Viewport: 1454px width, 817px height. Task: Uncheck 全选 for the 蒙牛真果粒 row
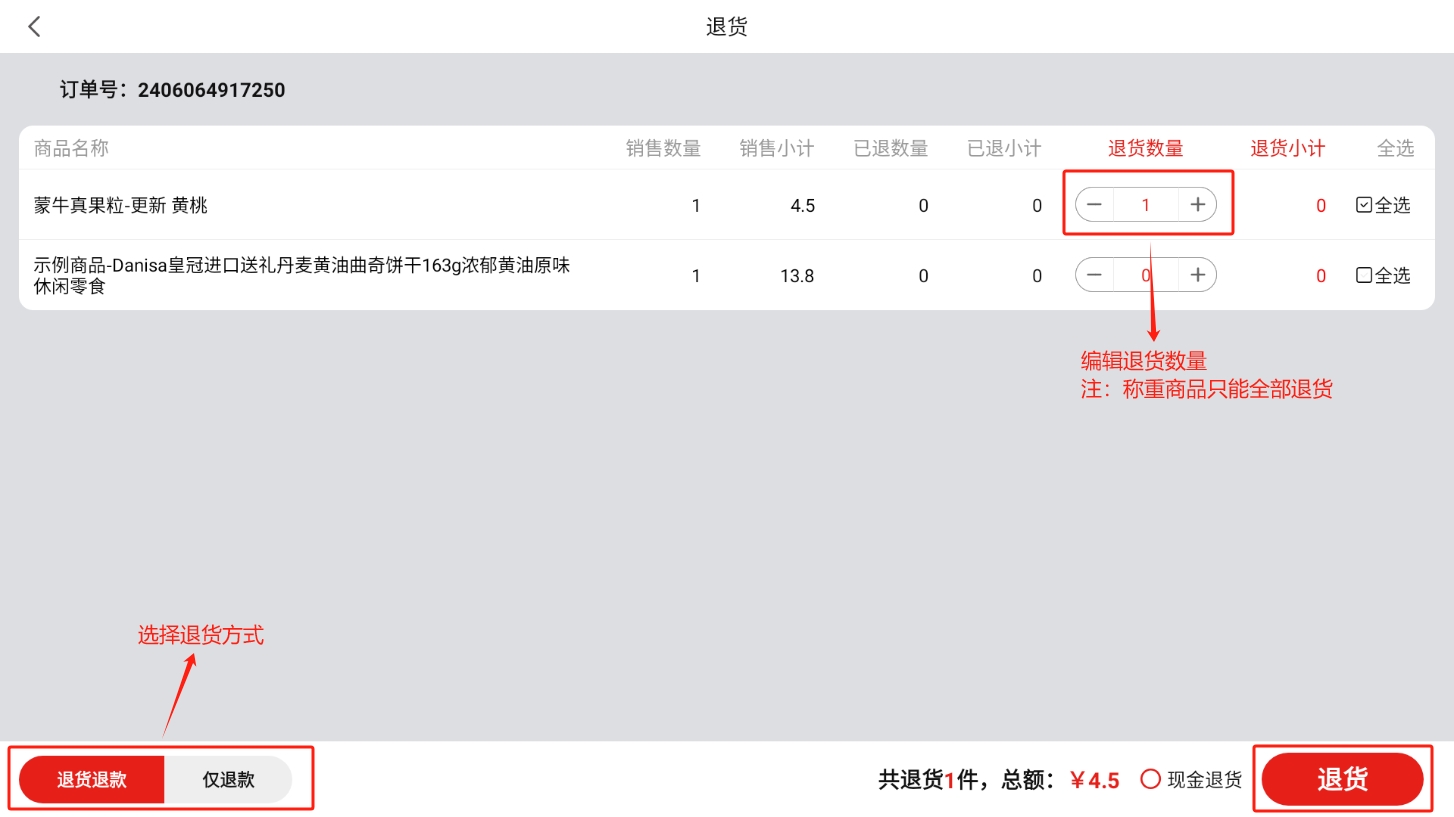(x=1364, y=205)
